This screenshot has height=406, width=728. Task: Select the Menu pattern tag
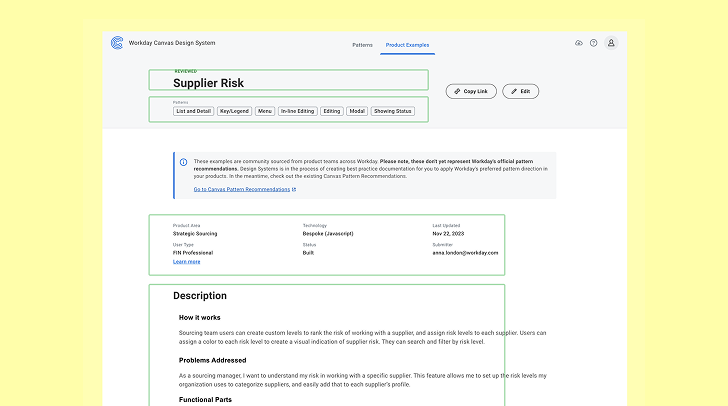265,111
